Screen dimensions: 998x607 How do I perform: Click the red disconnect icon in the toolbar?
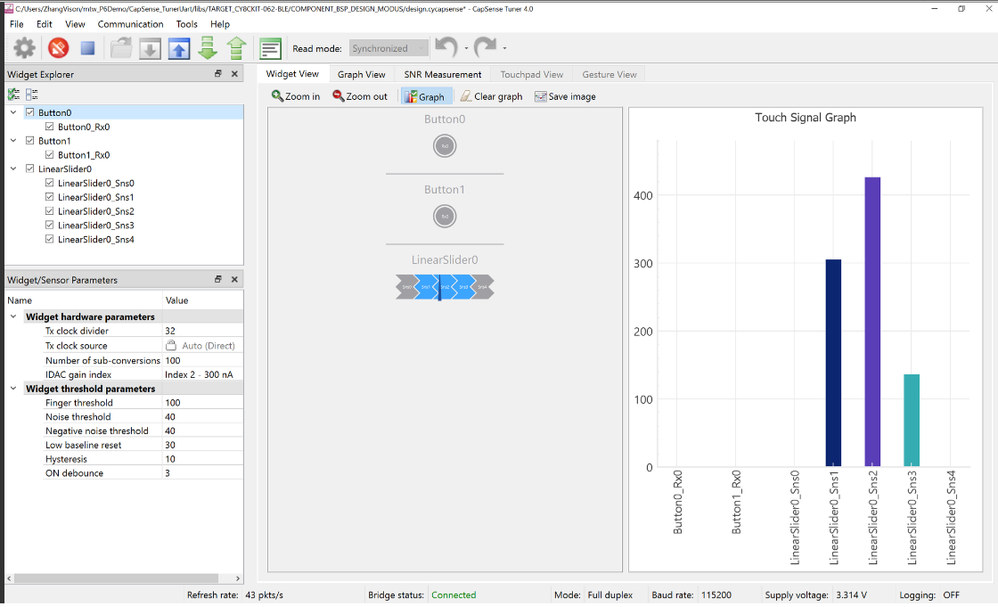coord(58,47)
